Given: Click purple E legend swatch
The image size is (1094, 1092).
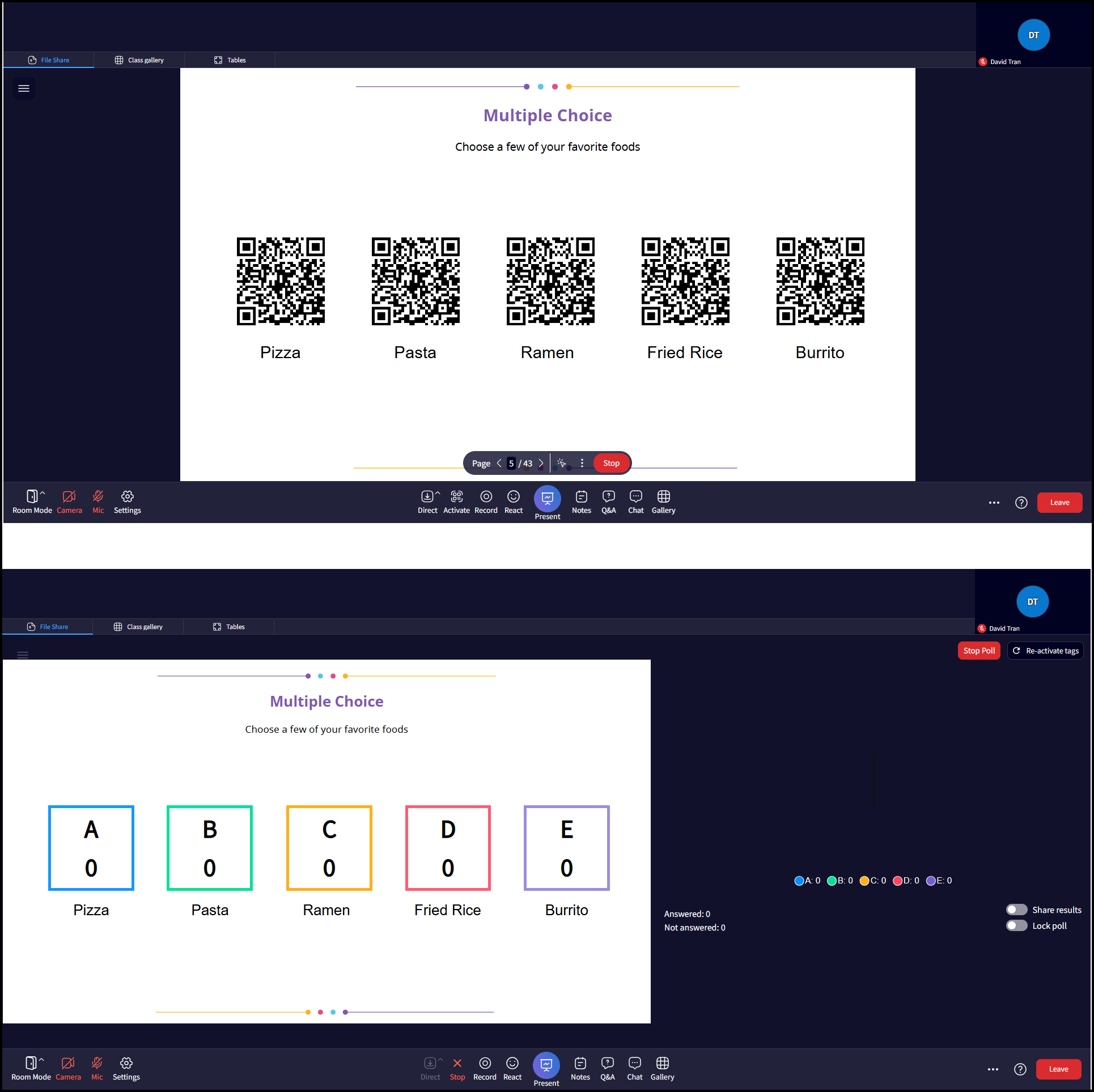Looking at the screenshot, I should [x=931, y=881].
